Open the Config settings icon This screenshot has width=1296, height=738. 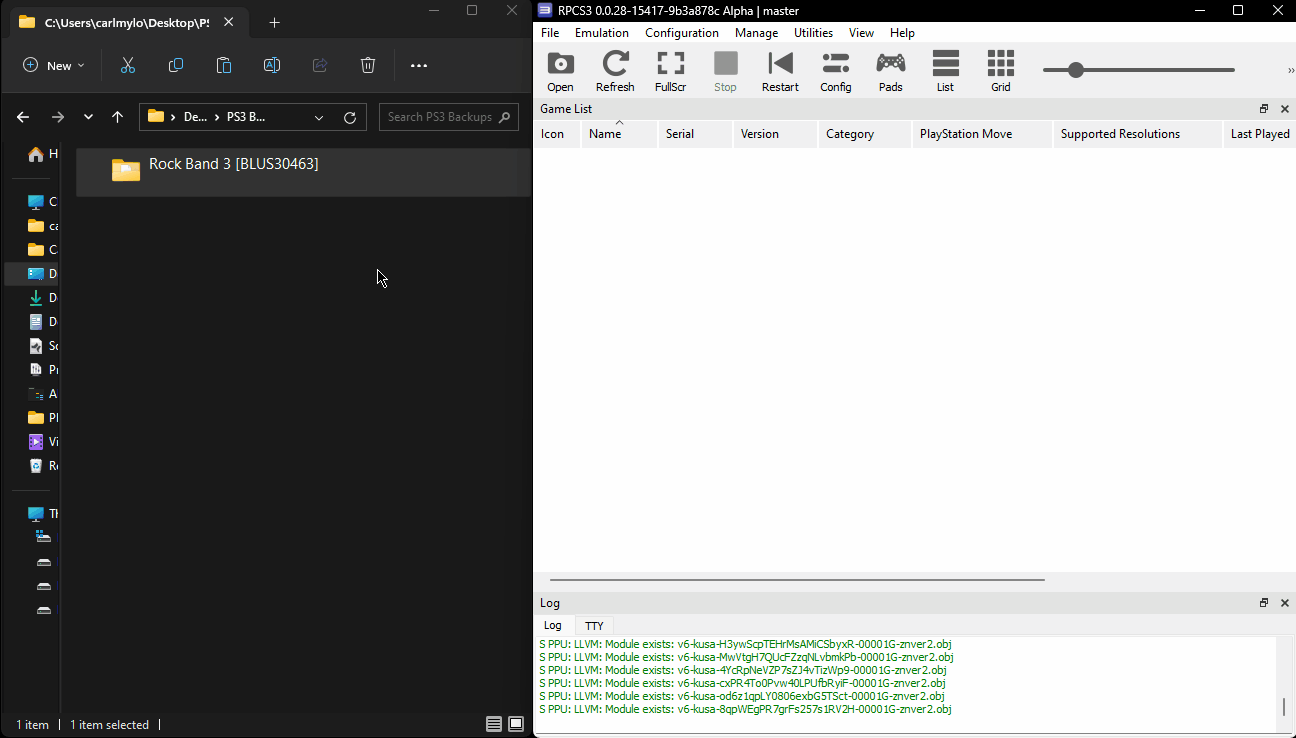pos(835,72)
